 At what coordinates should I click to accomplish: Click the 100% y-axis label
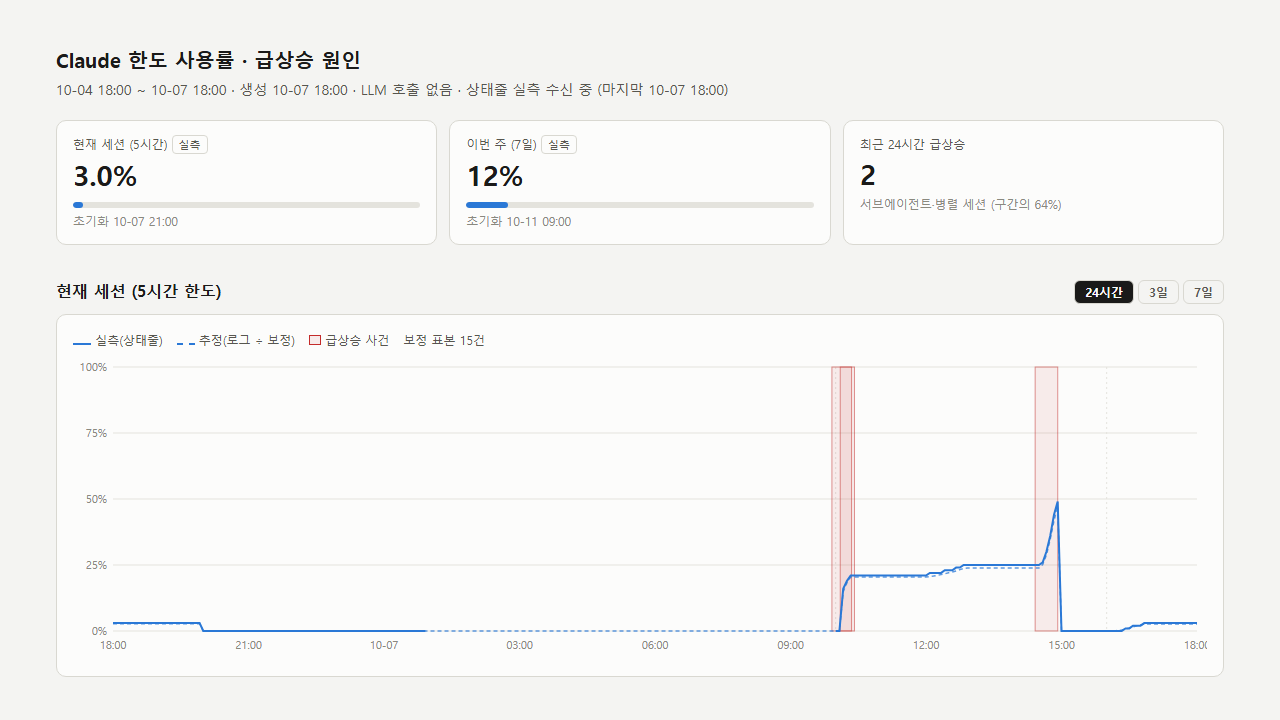pos(93,367)
